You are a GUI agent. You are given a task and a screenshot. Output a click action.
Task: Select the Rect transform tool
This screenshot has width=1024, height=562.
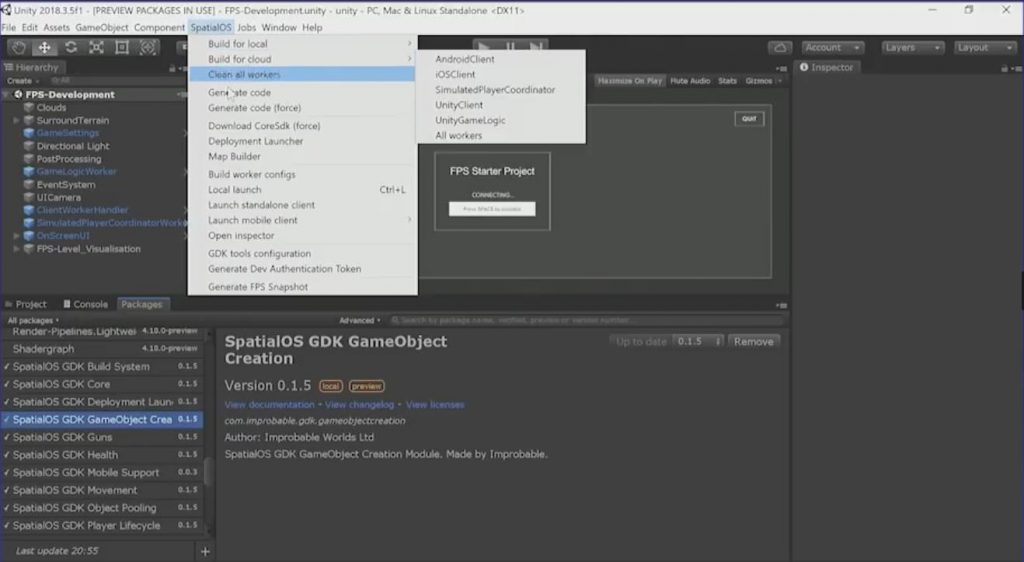pyautogui.click(x=122, y=47)
